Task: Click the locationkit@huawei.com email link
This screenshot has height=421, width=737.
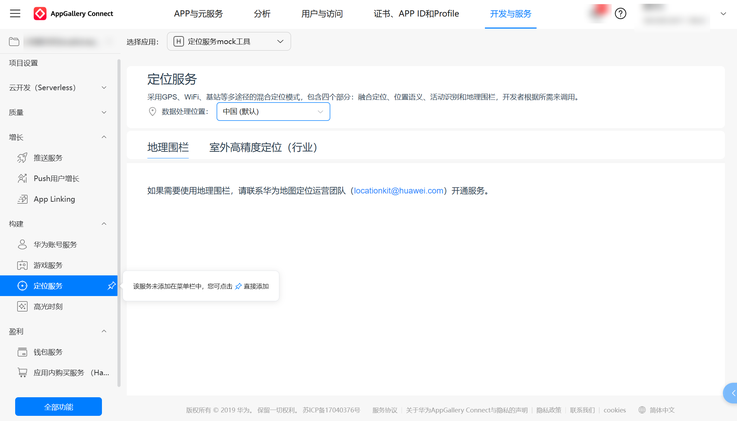Action: coord(398,191)
